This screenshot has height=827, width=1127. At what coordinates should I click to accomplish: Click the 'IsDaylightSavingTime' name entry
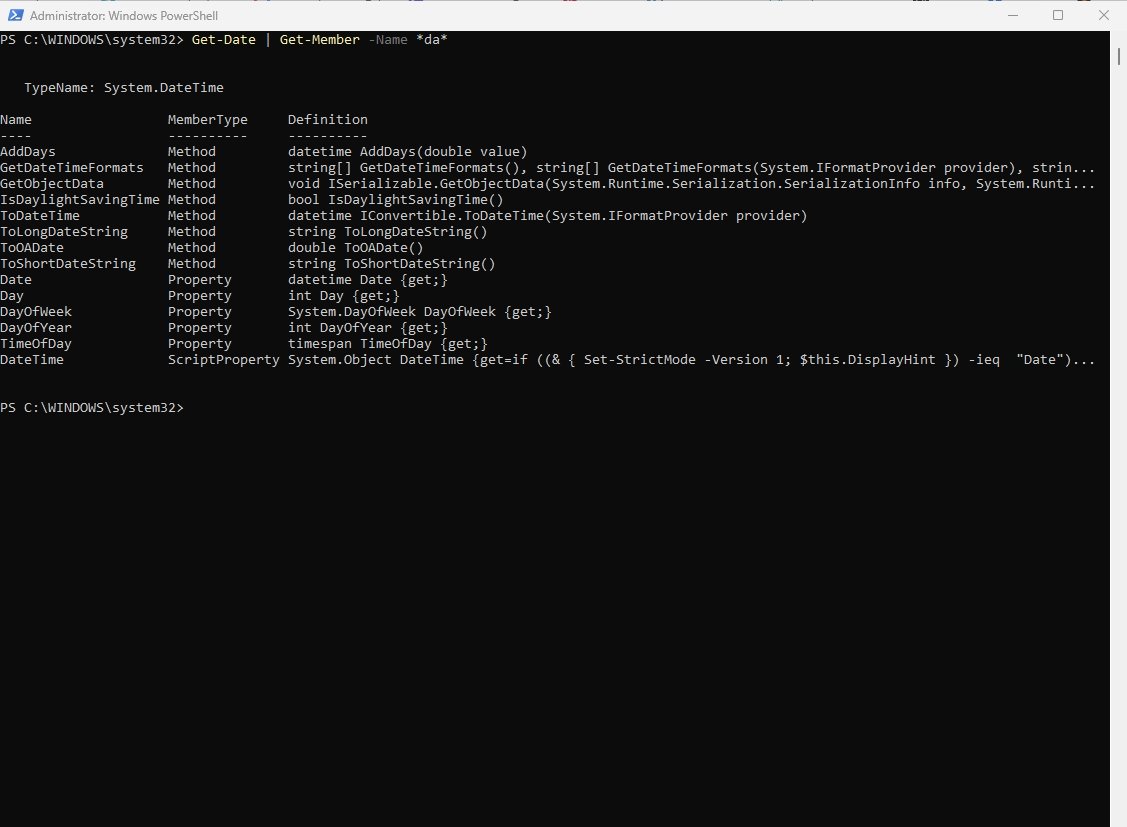click(x=80, y=200)
